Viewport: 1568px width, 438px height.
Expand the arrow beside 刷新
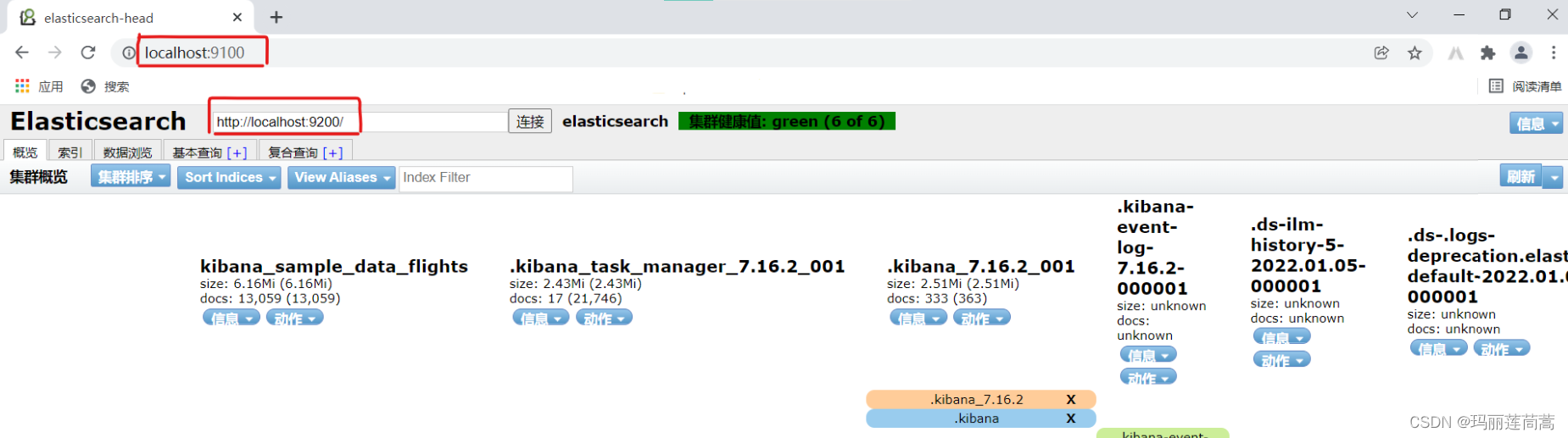pos(1554,177)
